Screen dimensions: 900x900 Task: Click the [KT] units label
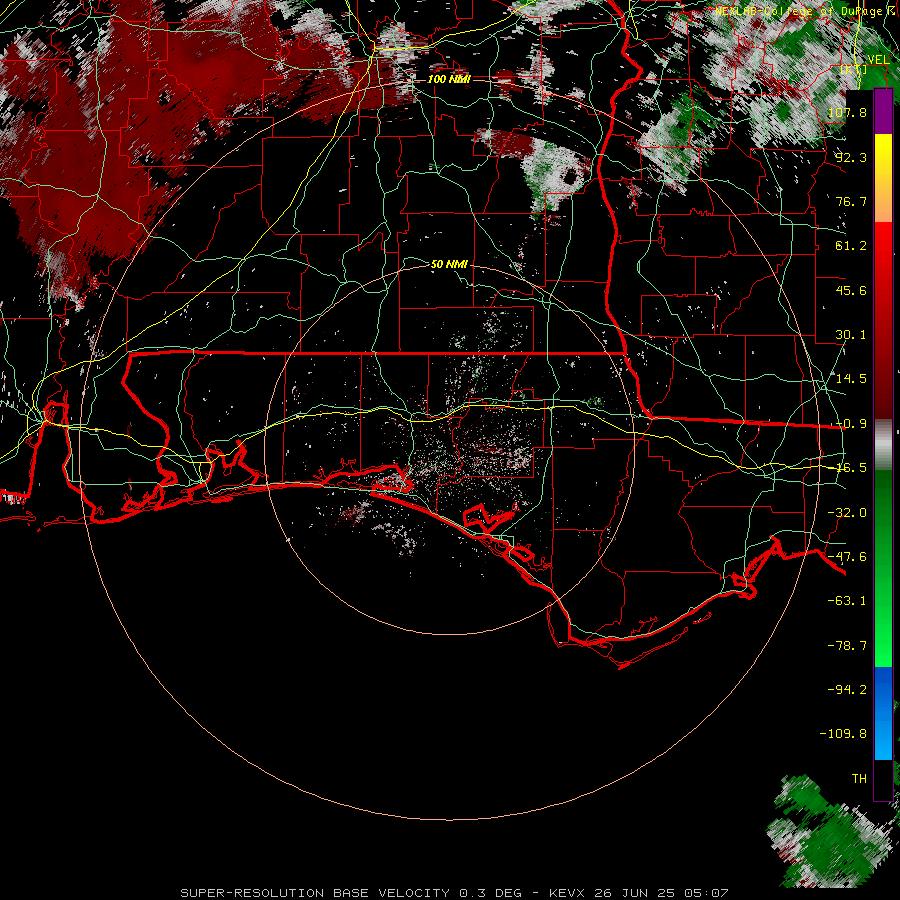854,69
